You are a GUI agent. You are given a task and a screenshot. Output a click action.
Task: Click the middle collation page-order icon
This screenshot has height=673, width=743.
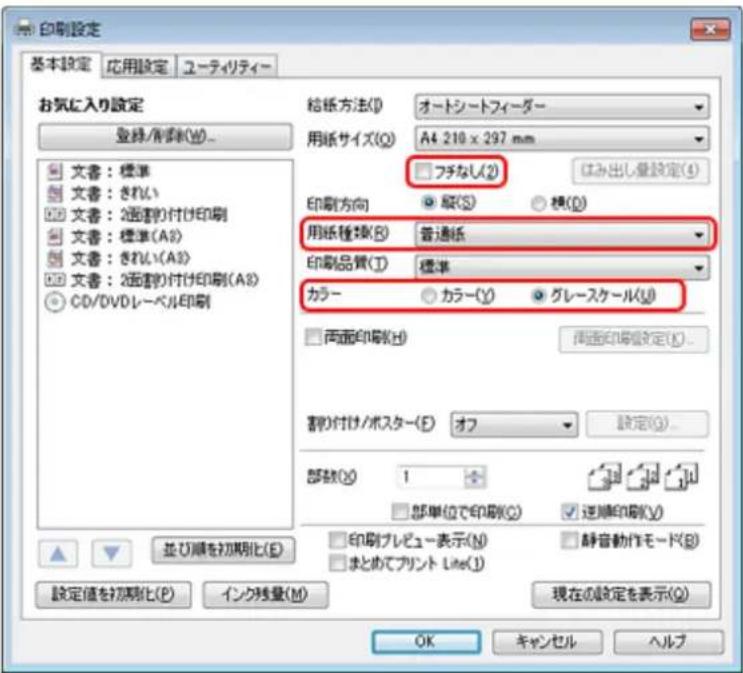coord(643,477)
